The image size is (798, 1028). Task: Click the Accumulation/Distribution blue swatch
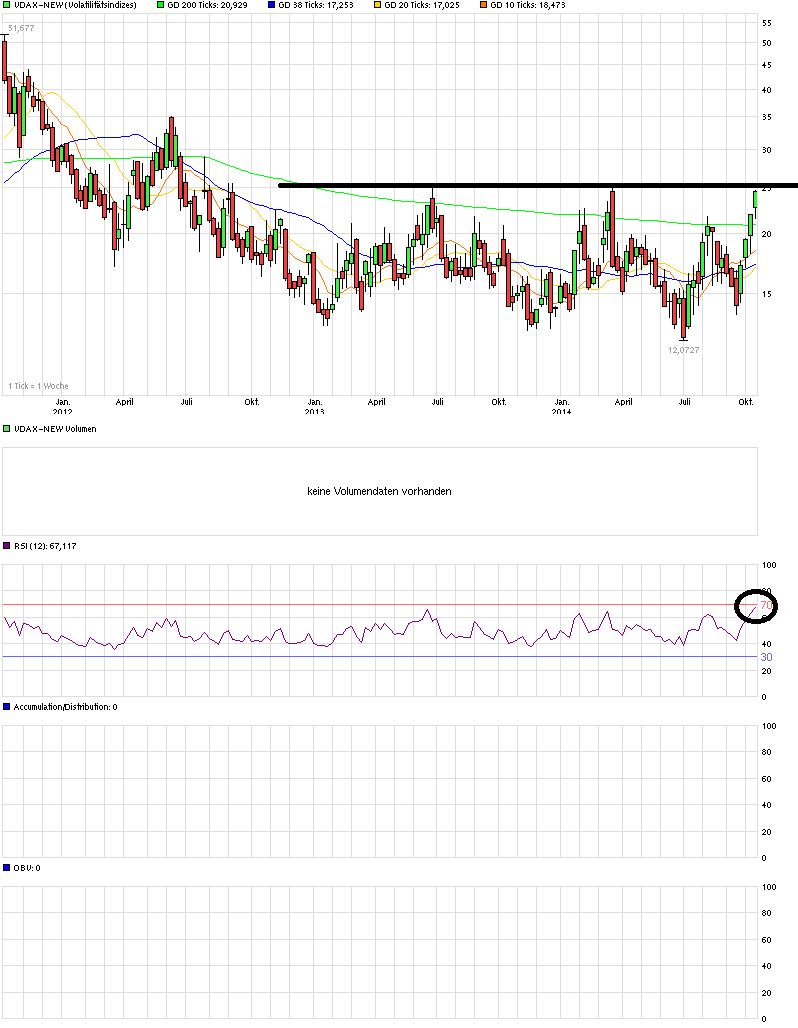pyautogui.click(x=7, y=707)
